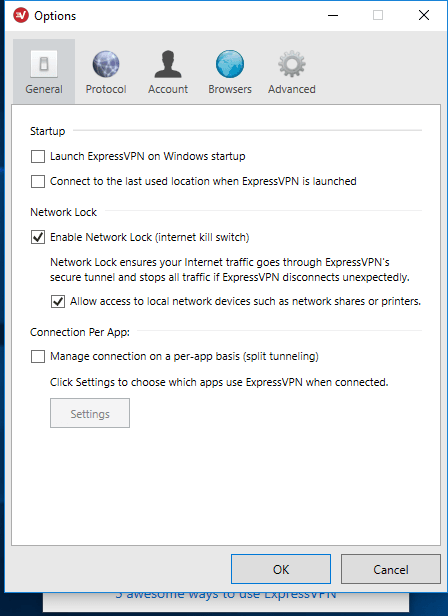Open split tunneling Settings button

pos(90,413)
